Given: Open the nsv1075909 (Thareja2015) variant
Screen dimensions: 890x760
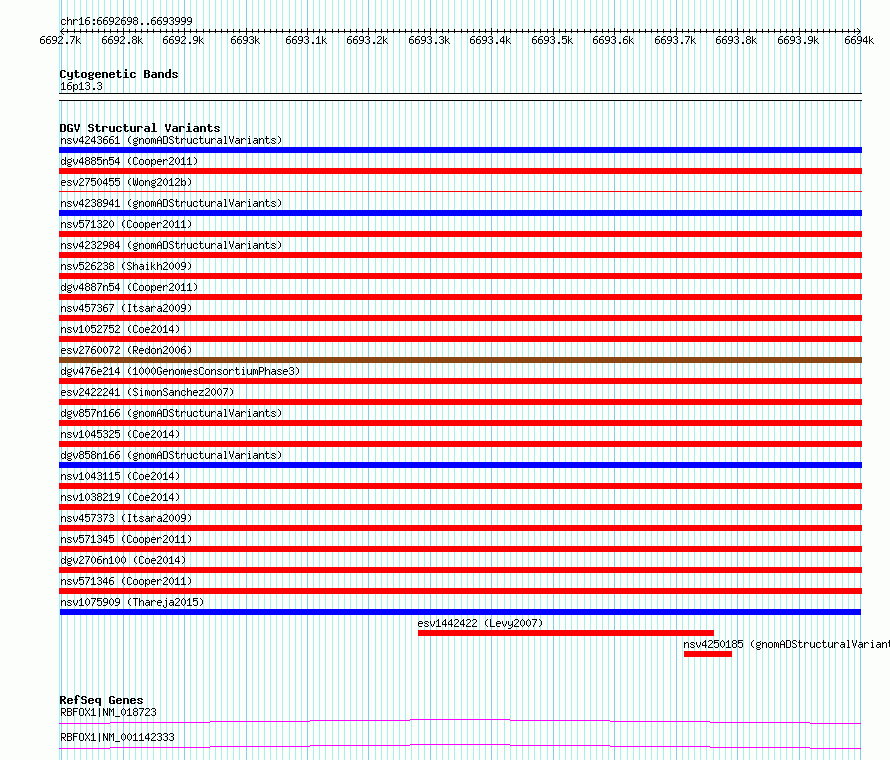Looking at the screenshot, I should point(132,602).
